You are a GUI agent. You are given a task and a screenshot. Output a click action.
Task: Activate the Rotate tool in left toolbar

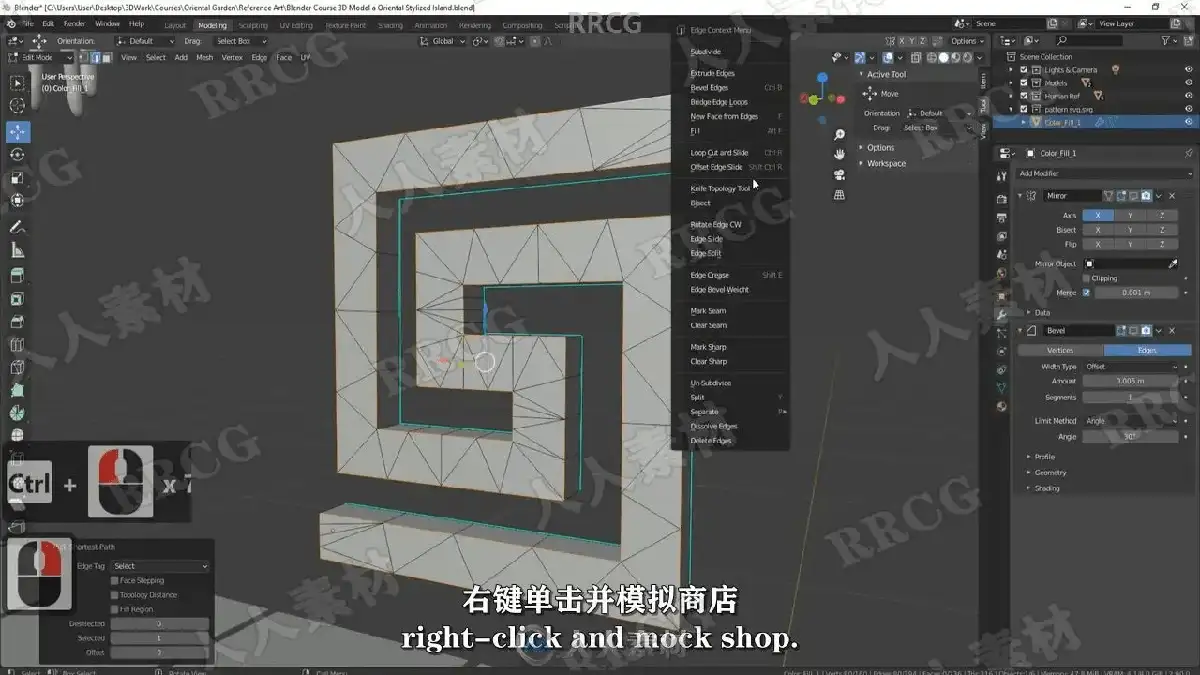[18, 155]
